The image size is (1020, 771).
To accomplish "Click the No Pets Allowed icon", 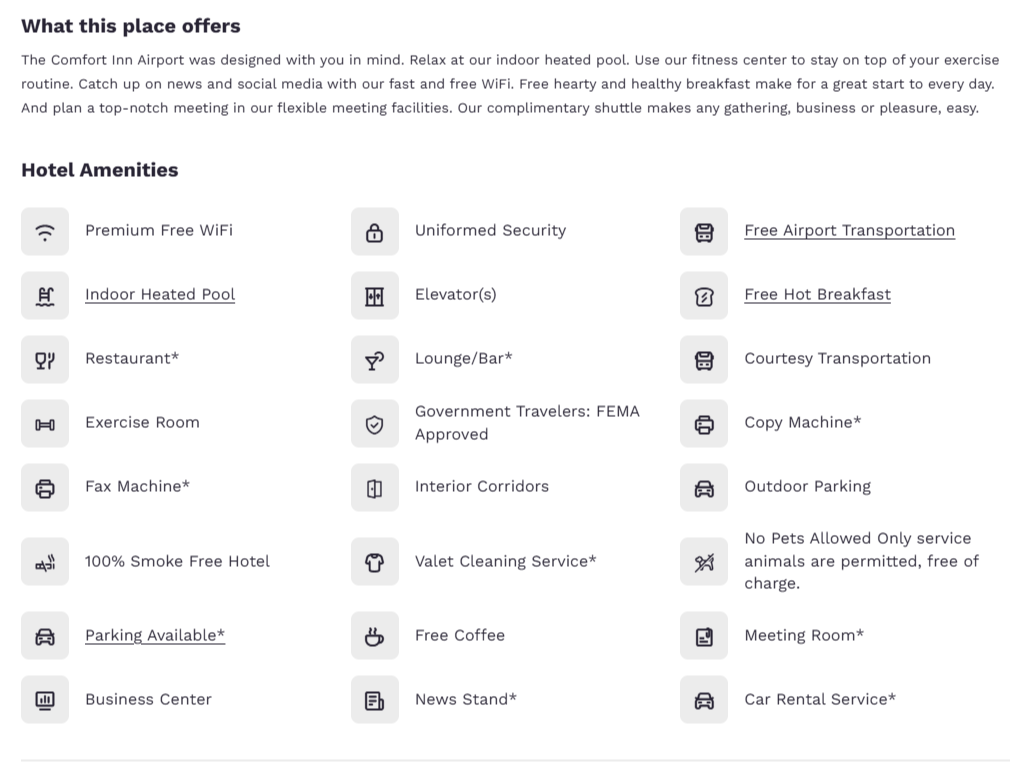I will pyautogui.click(x=704, y=562).
